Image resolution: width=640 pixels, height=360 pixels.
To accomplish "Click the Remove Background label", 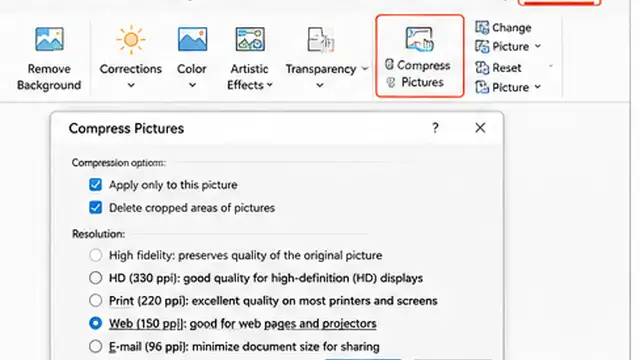I will [x=49, y=77].
